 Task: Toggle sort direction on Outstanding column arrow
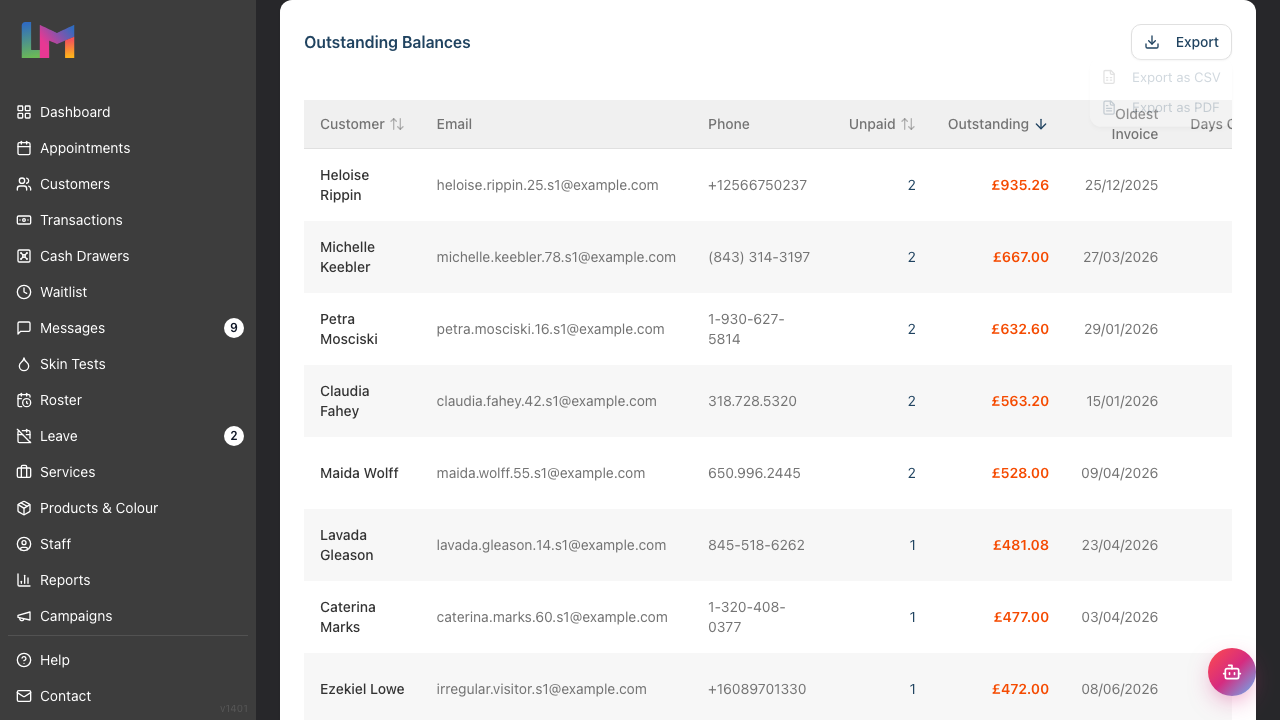[1041, 124]
